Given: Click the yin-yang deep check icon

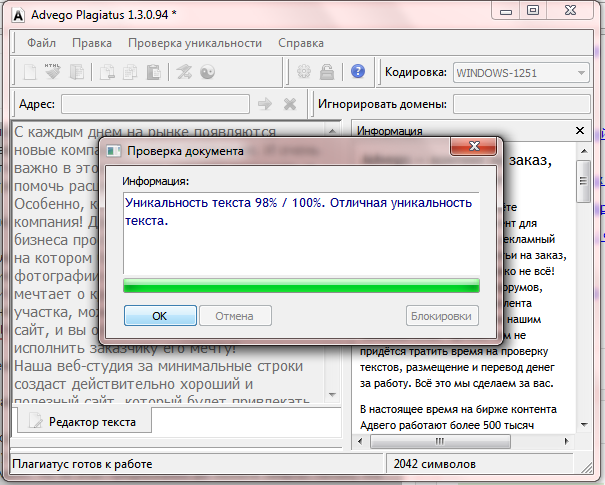Looking at the screenshot, I should 208,72.
